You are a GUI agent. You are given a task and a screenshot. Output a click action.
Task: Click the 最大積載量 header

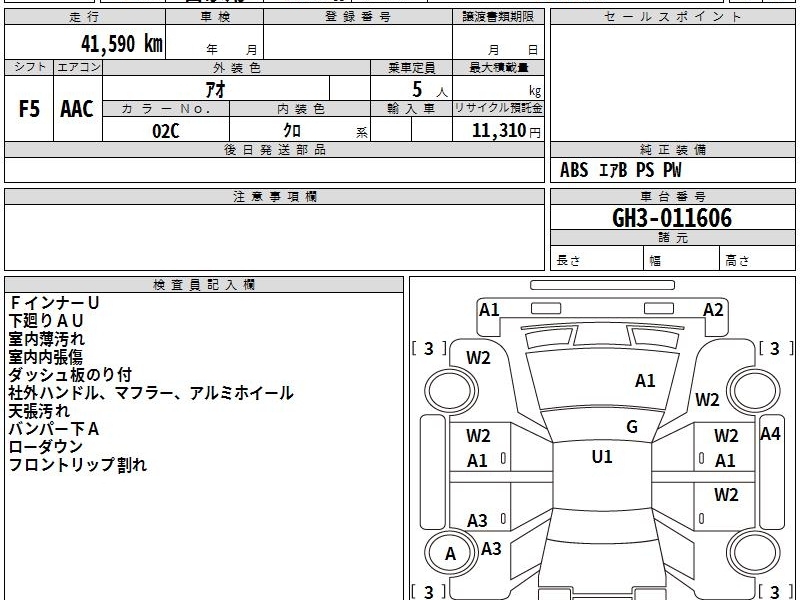[498, 68]
